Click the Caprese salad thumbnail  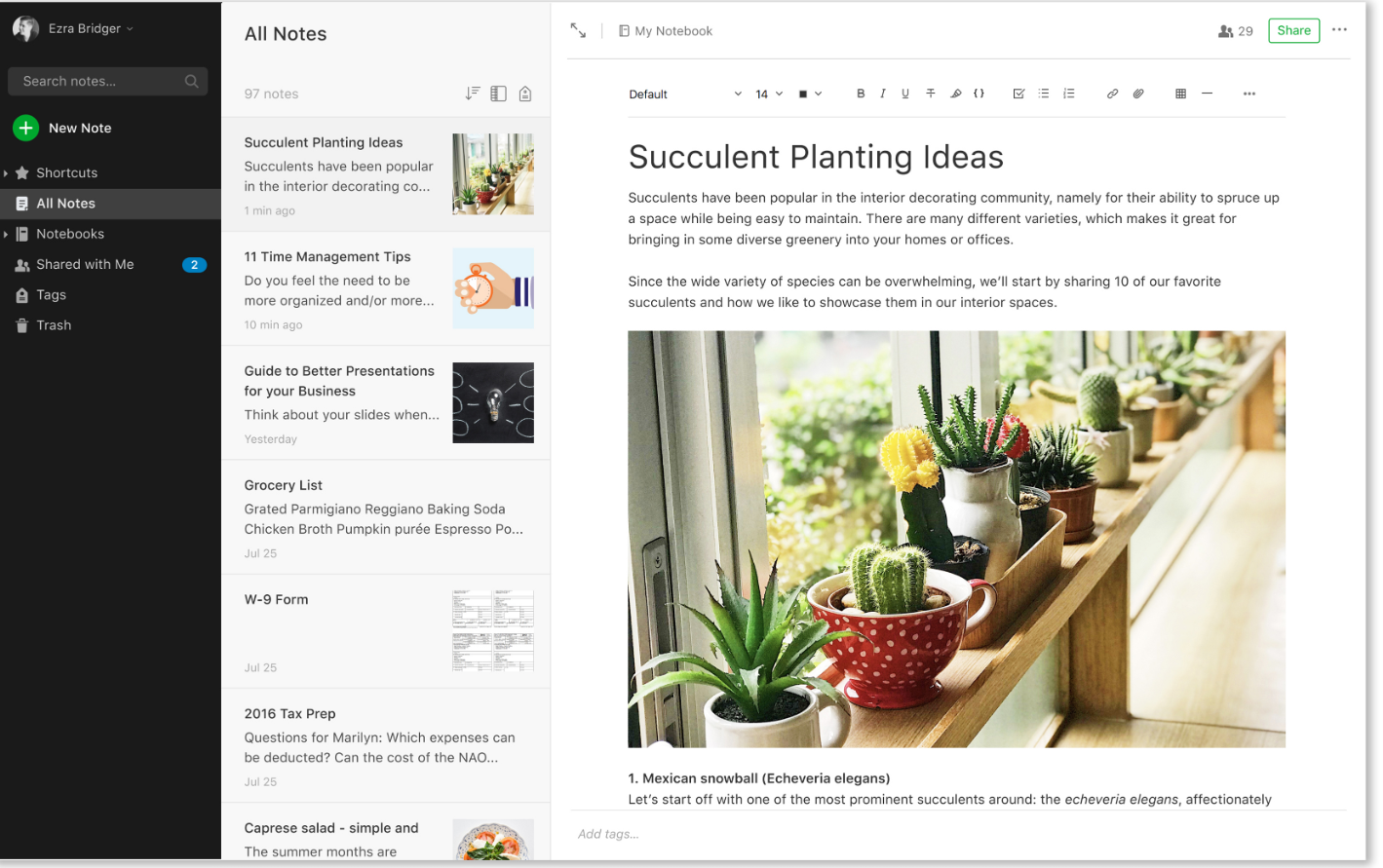(x=493, y=840)
